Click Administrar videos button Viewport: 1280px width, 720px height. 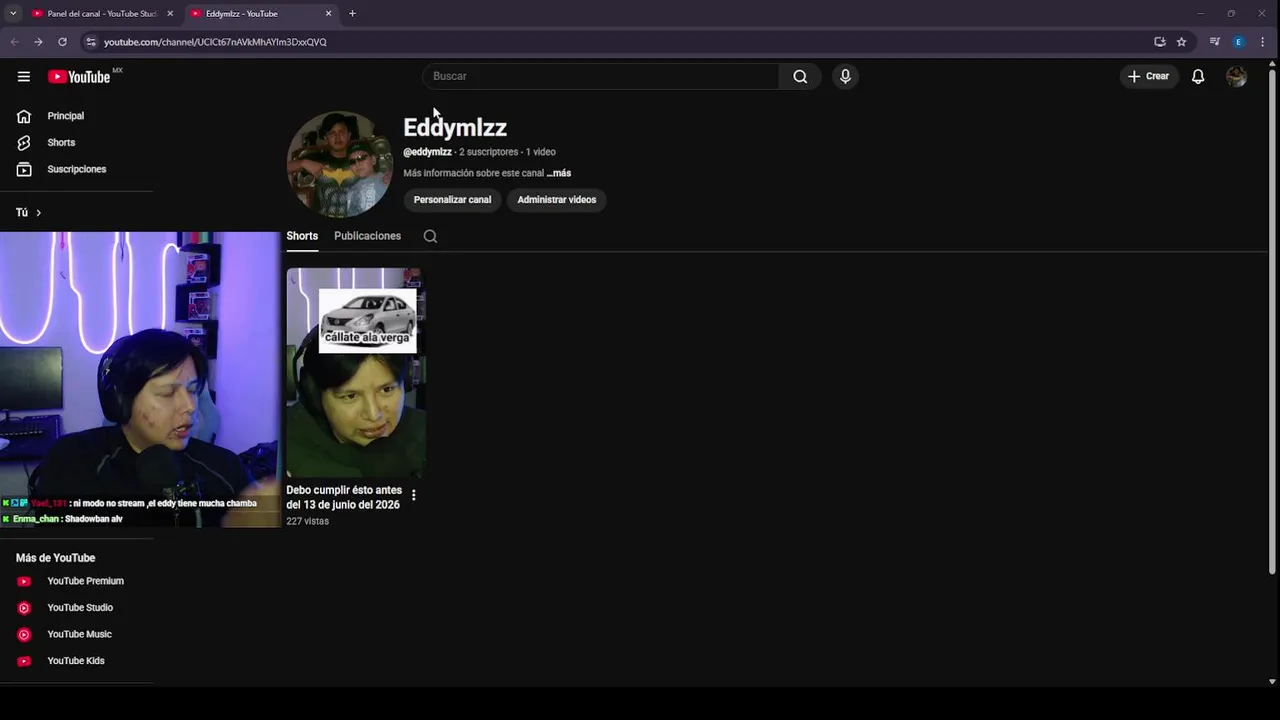tap(556, 200)
